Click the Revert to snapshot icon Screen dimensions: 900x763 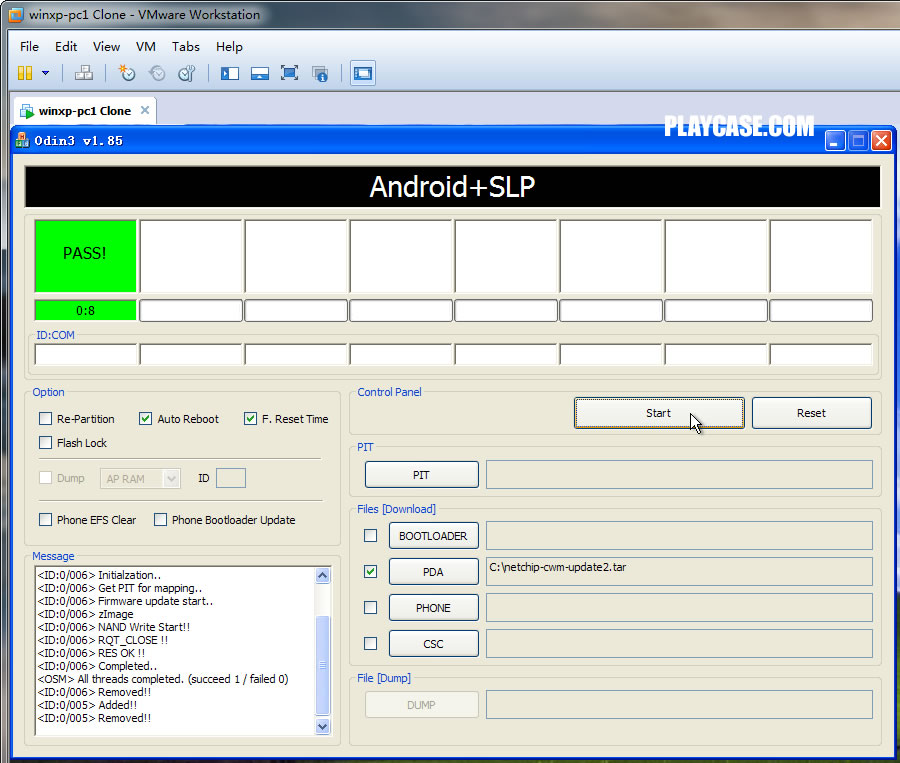click(x=157, y=73)
